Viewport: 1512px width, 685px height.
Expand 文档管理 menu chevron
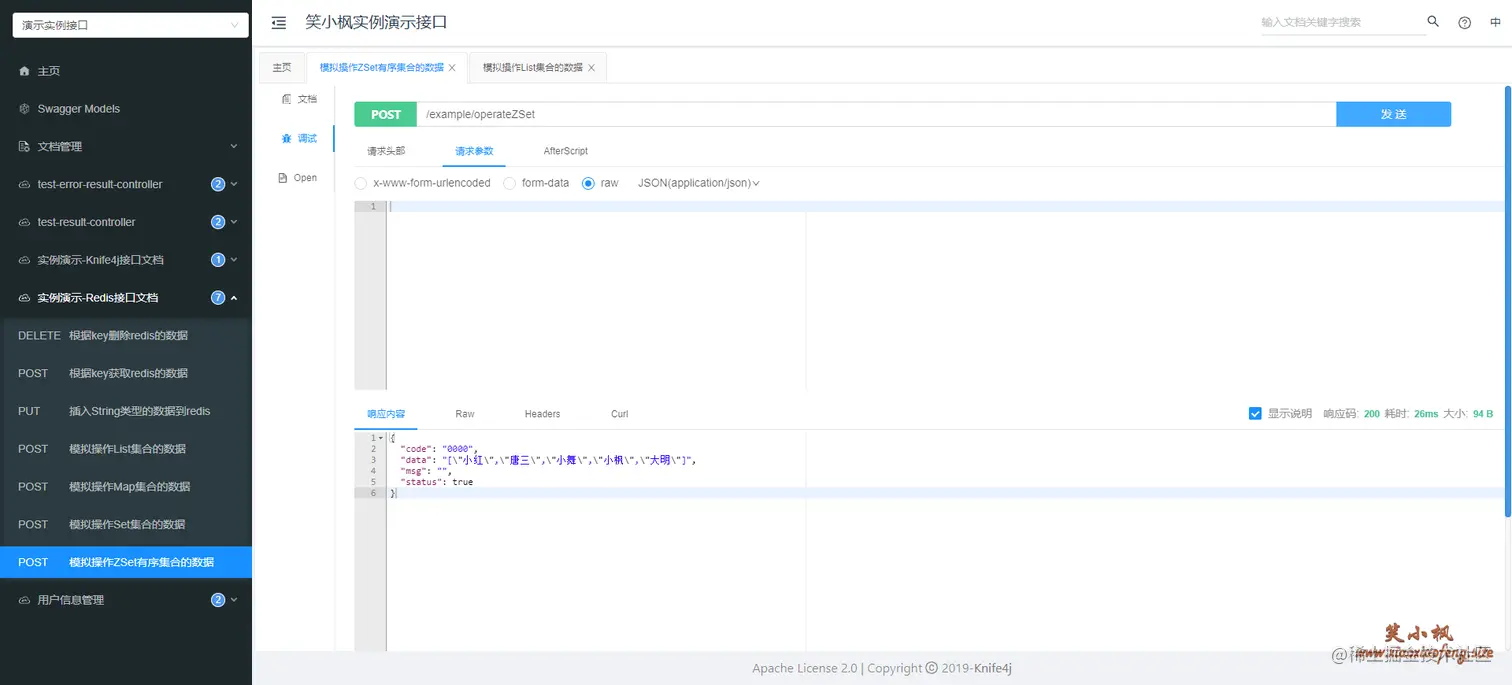[x=234, y=147]
